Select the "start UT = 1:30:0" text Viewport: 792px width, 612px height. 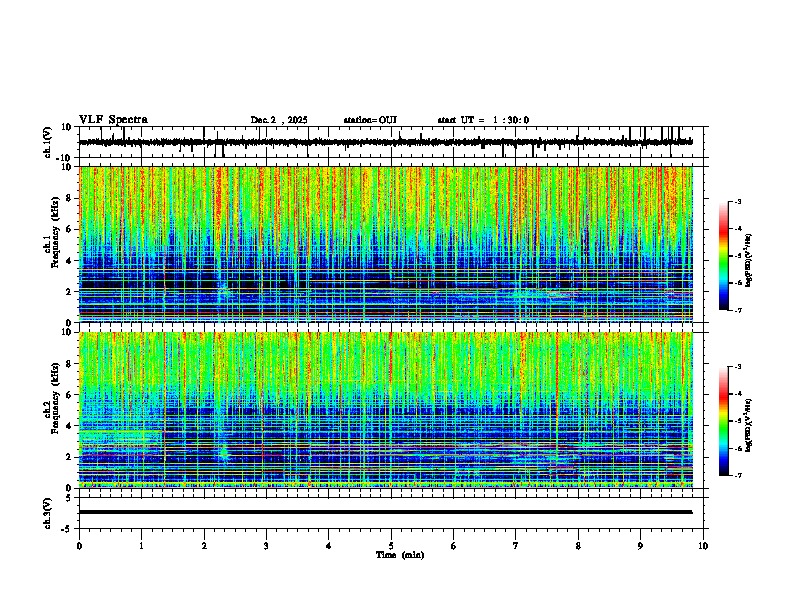[x=483, y=120]
